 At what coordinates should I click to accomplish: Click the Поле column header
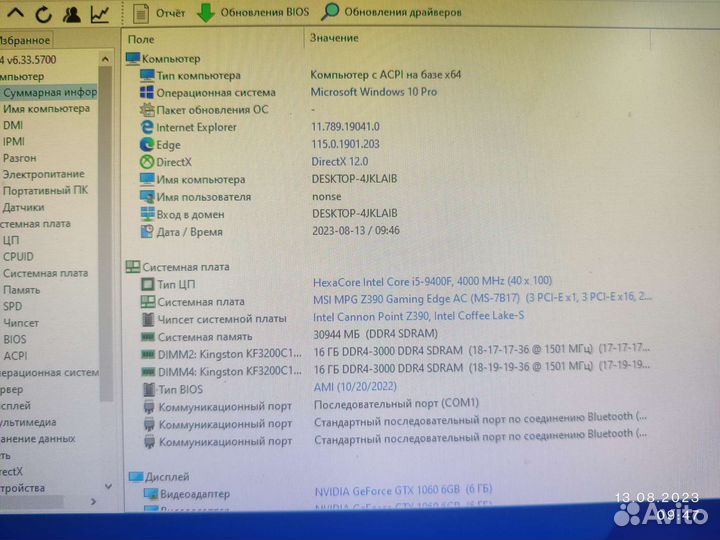(x=141, y=38)
